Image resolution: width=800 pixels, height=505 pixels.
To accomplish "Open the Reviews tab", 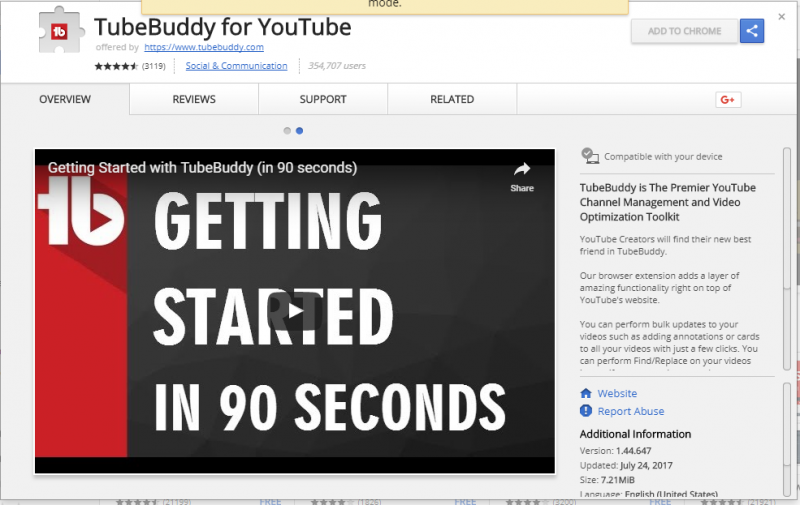I will (x=194, y=99).
